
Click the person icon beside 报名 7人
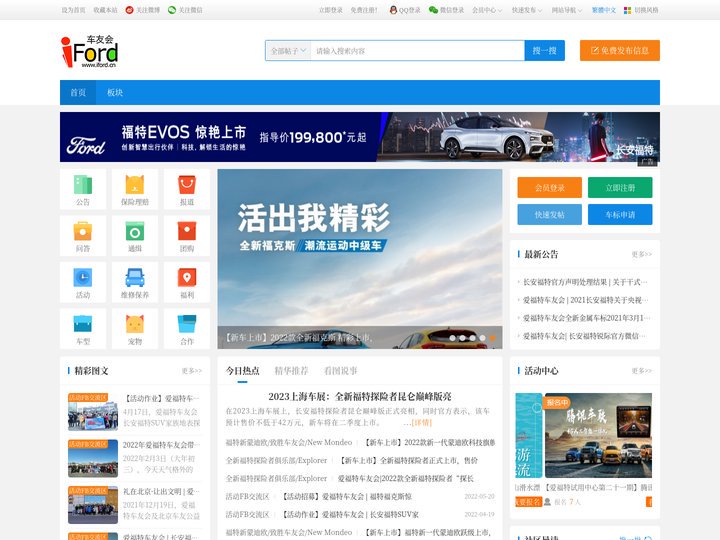(x=547, y=502)
